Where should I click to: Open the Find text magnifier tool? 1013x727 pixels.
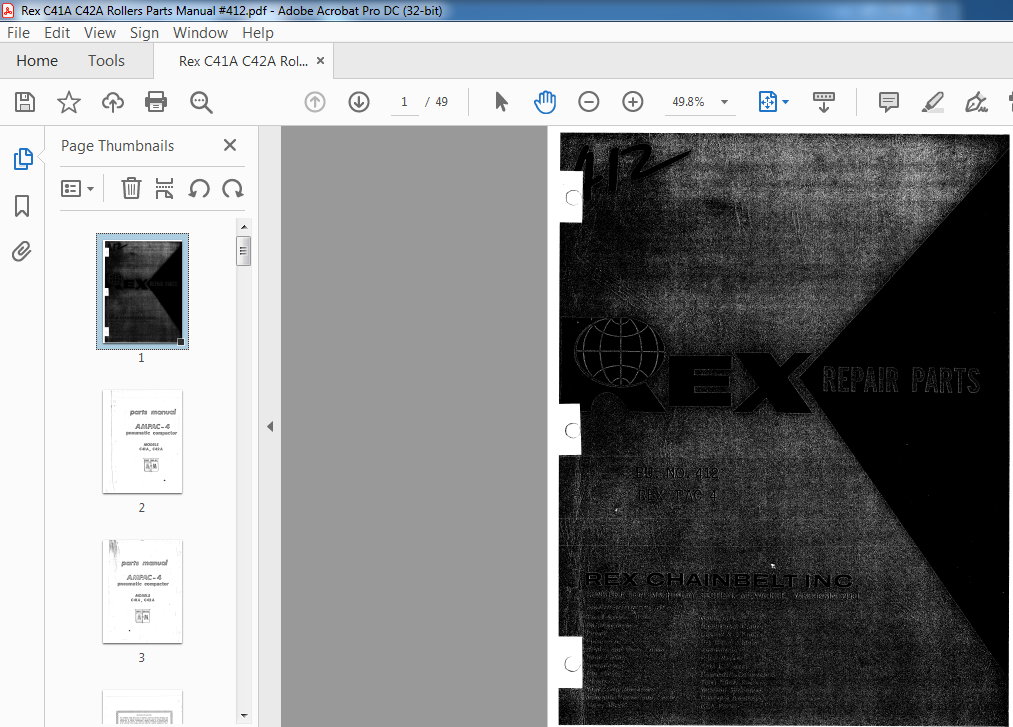[201, 102]
